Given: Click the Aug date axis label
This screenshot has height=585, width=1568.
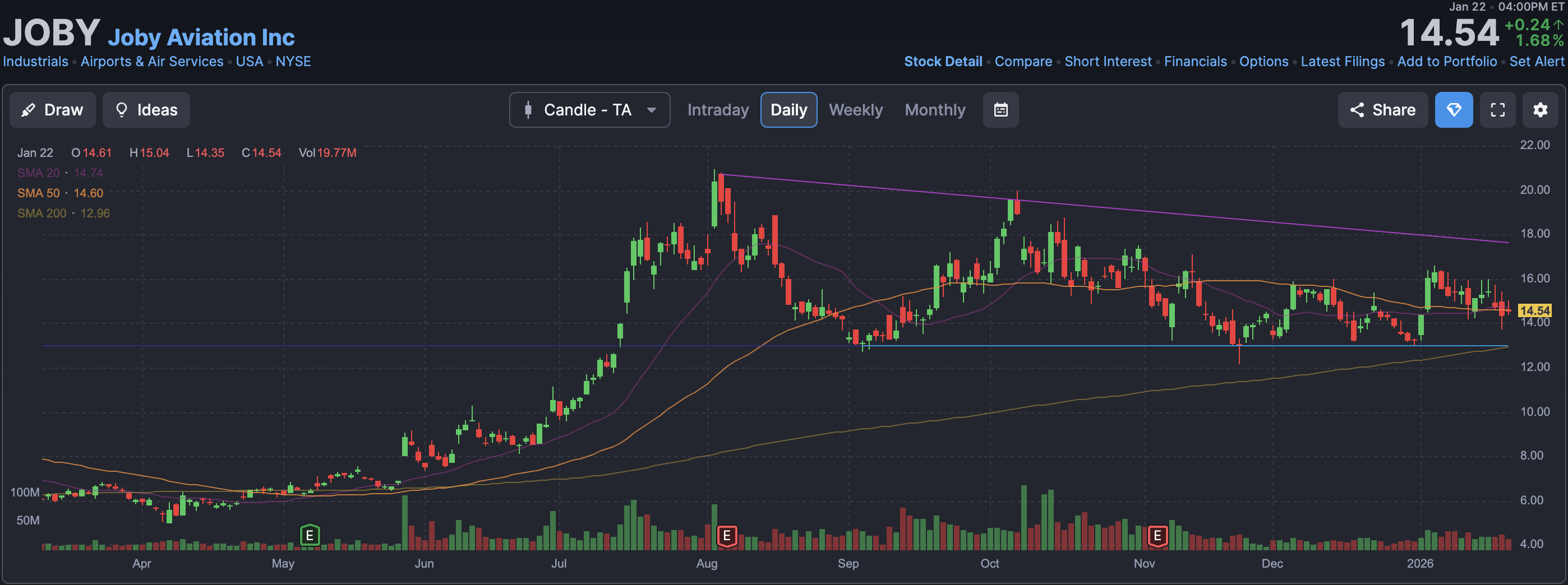Looking at the screenshot, I should 707,563.
